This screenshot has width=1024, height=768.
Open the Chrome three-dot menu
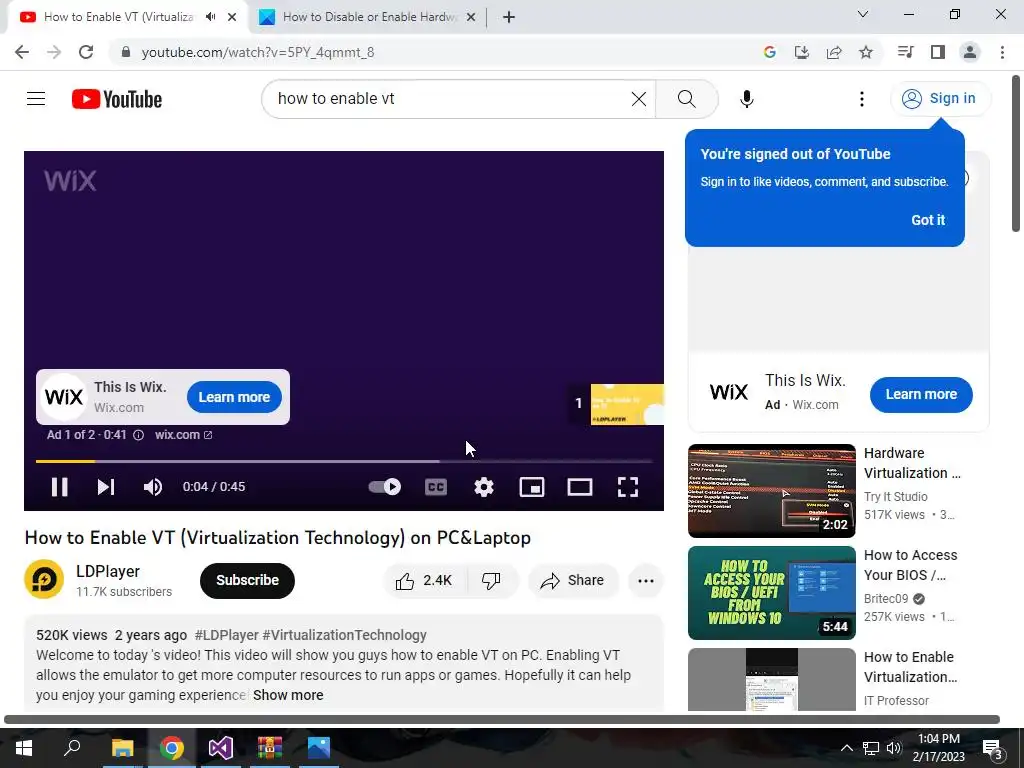click(x=1002, y=52)
